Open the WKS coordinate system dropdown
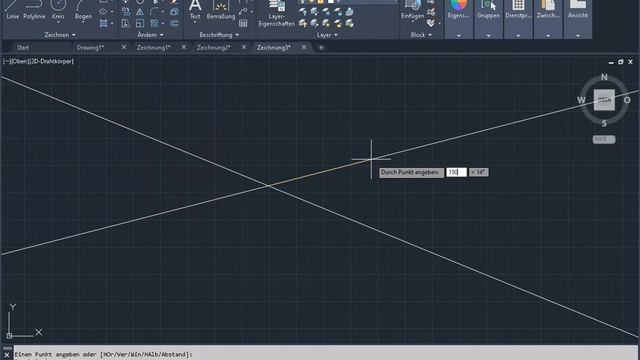The image size is (640, 360). click(604, 140)
